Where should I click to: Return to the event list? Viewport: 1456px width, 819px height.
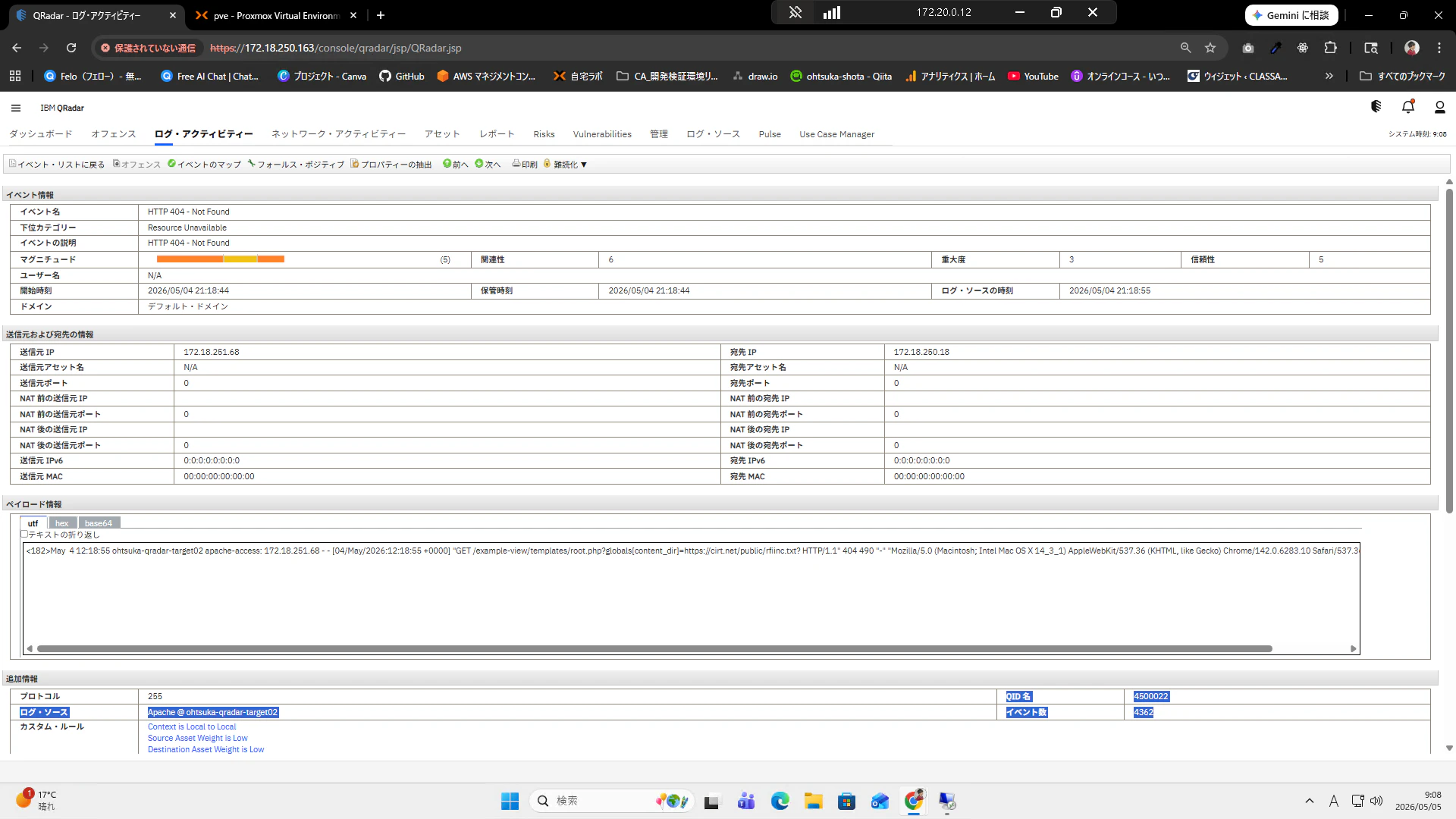(57, 165)
